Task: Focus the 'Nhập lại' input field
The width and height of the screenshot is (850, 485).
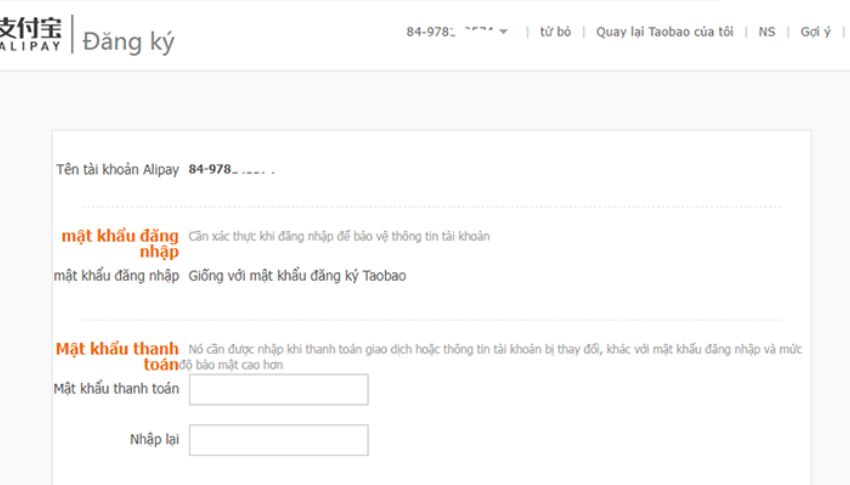Action: (279, 439)
